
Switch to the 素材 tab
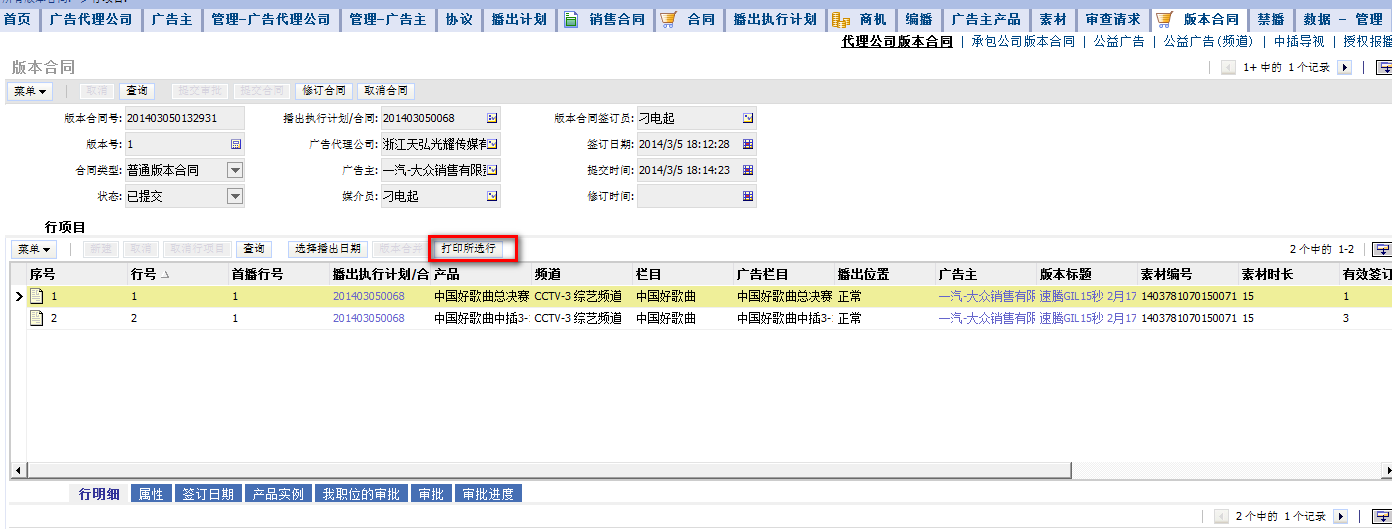[1053, 19]
